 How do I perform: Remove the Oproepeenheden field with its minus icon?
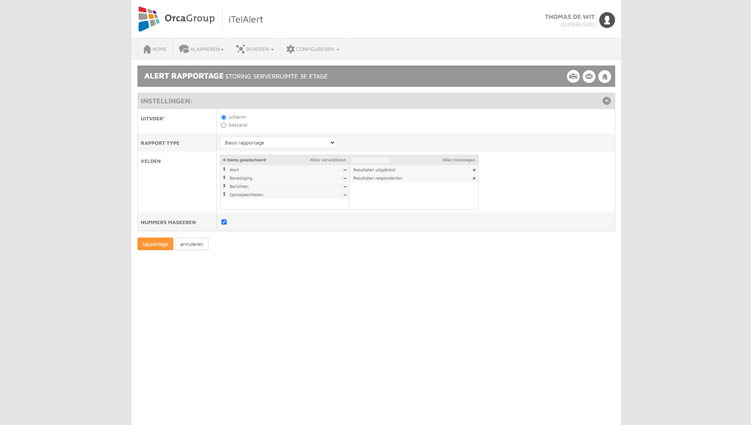[345, 195]
